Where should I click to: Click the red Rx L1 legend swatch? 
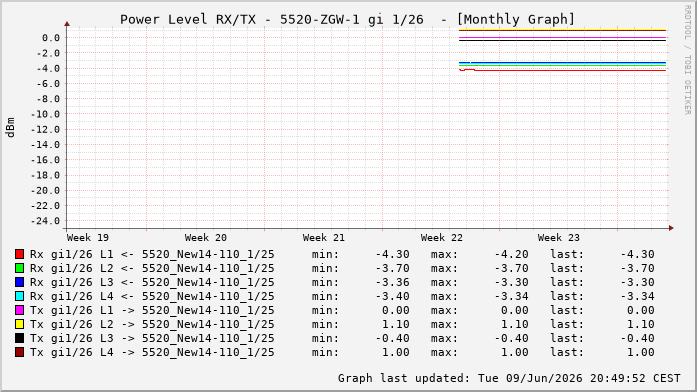(x=19, y=254)
